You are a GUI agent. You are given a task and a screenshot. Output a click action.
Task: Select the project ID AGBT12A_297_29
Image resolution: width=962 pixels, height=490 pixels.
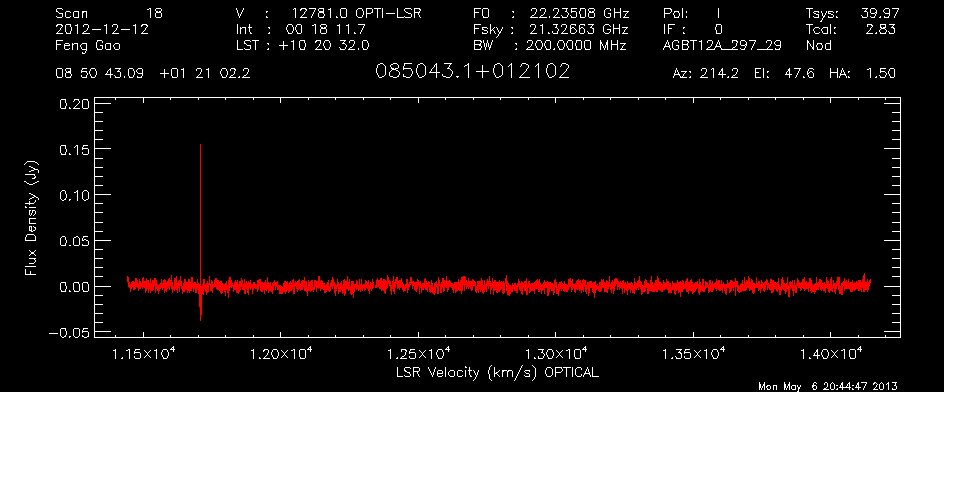(722, 46)
